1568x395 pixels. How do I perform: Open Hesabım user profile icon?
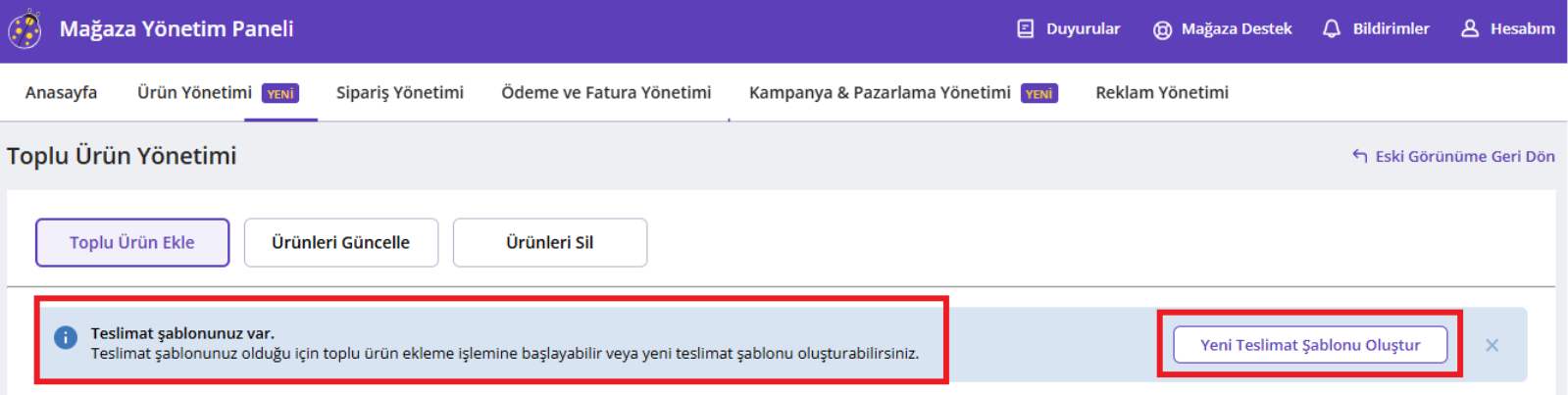1469,29
